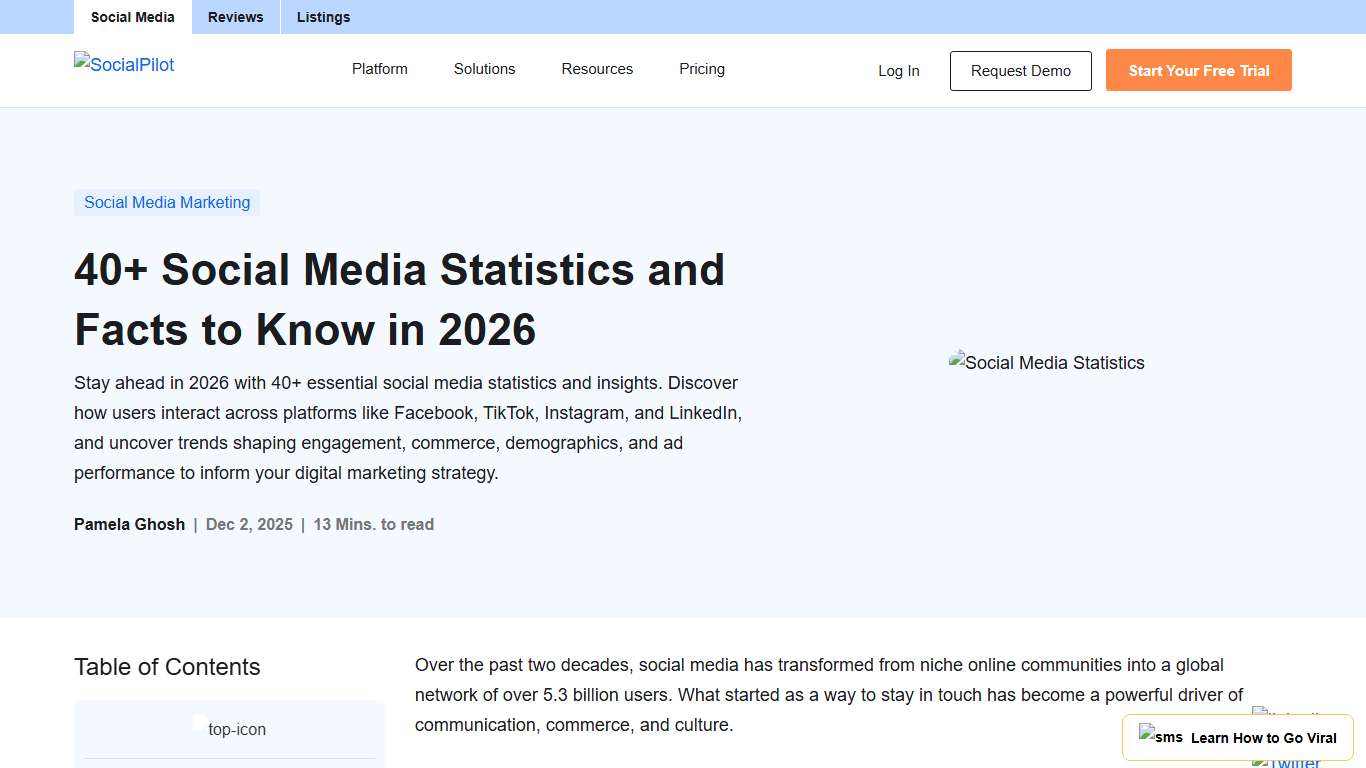Click the broken image icon above LinkedIn link
1366x768 pixels.
click(1259, 712)
